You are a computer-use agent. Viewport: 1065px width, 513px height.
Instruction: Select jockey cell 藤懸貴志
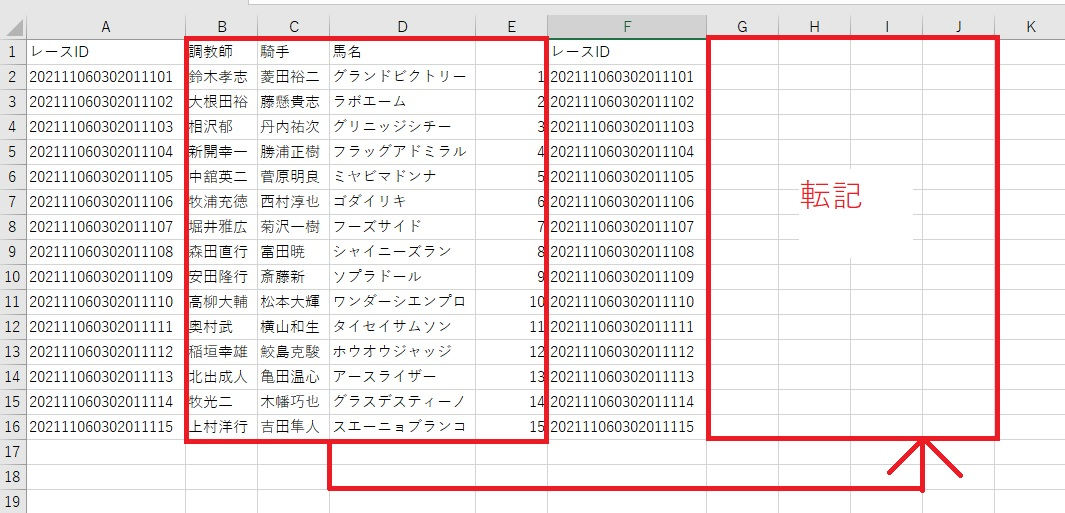(293, 102)
